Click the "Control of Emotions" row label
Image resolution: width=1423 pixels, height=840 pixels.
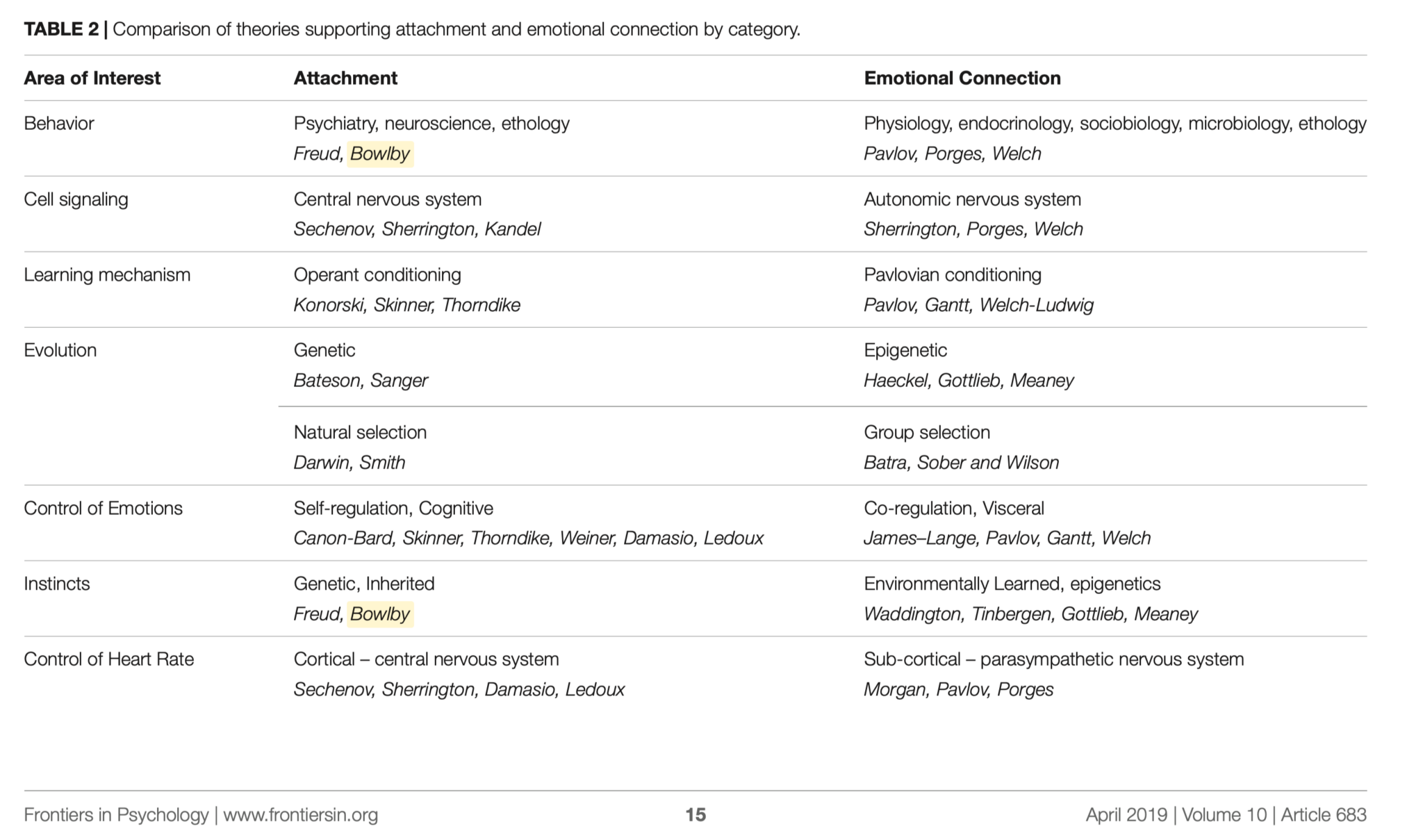(x=103, y=509)
